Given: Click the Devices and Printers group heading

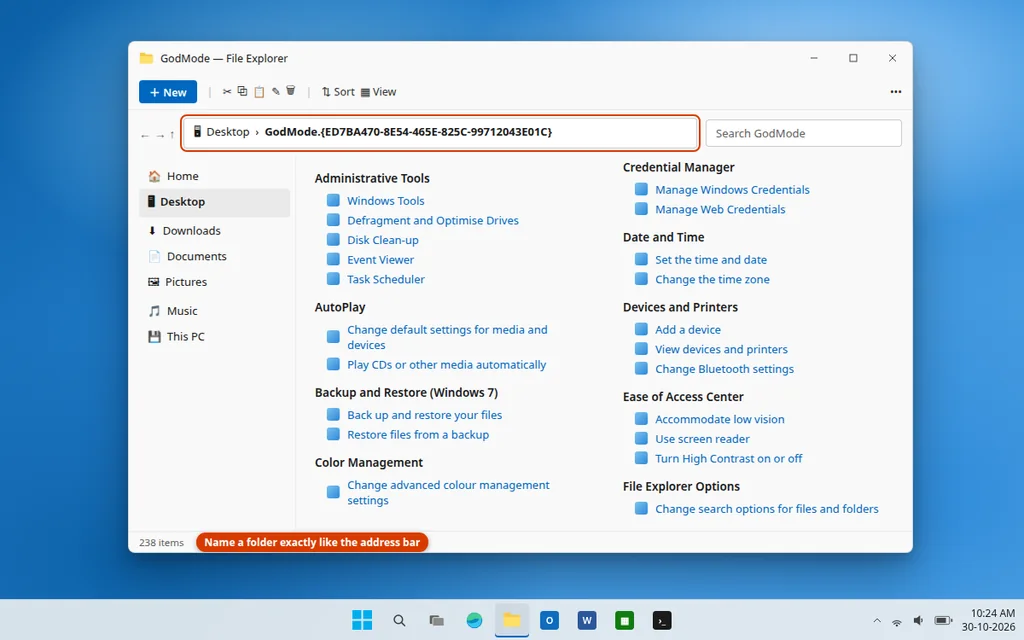Looking at the screenshot, I should click(x=680, y=307).
